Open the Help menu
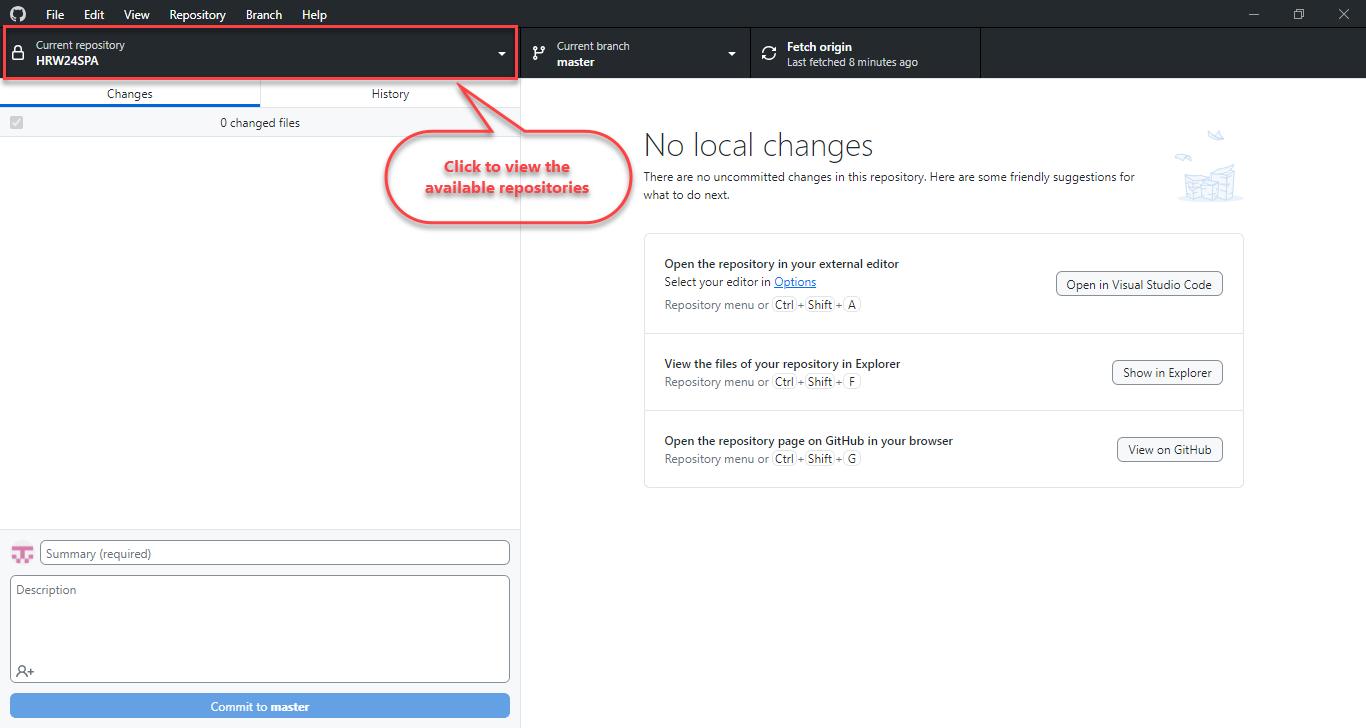The width and height of the screenshot is (1366, 728). (x=314, y=14)
